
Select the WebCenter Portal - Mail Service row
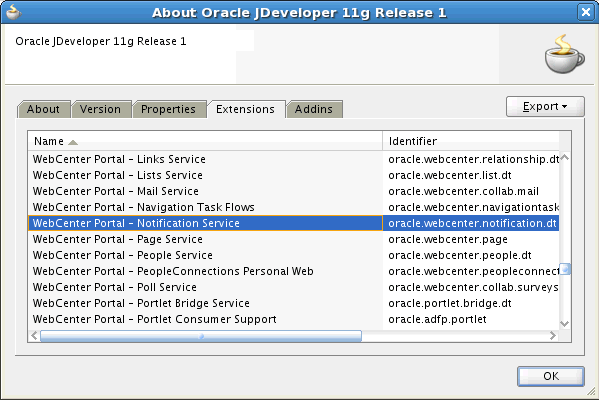point(293,191)
